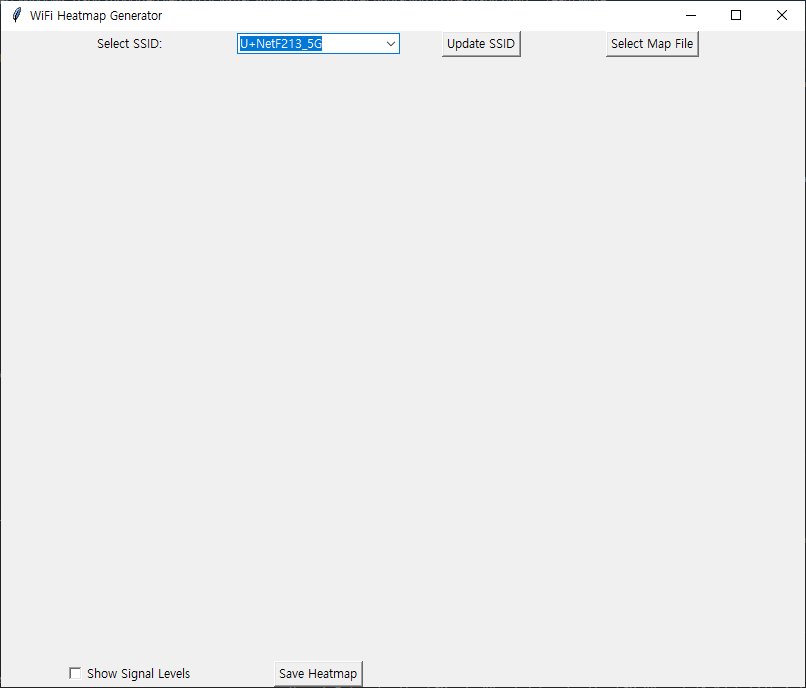Image resolution: width=806 pixels, height=688 pixels.
Task: Click the feather app icon in title bar
Action: pos(16,15)
